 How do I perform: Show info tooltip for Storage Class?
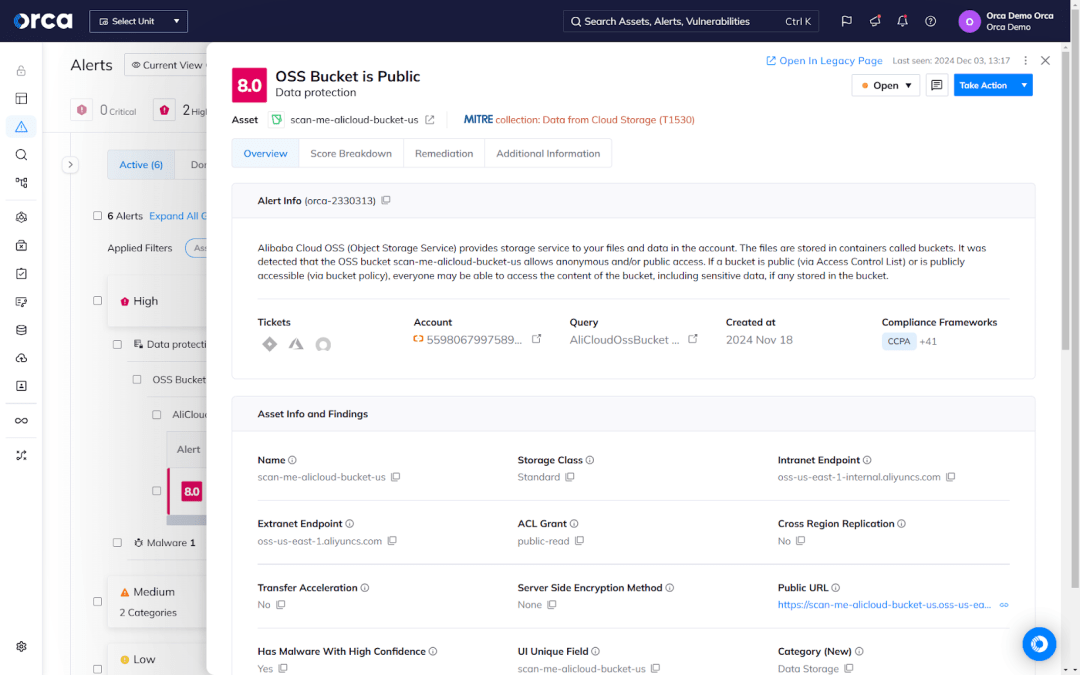tap(590, 460)
